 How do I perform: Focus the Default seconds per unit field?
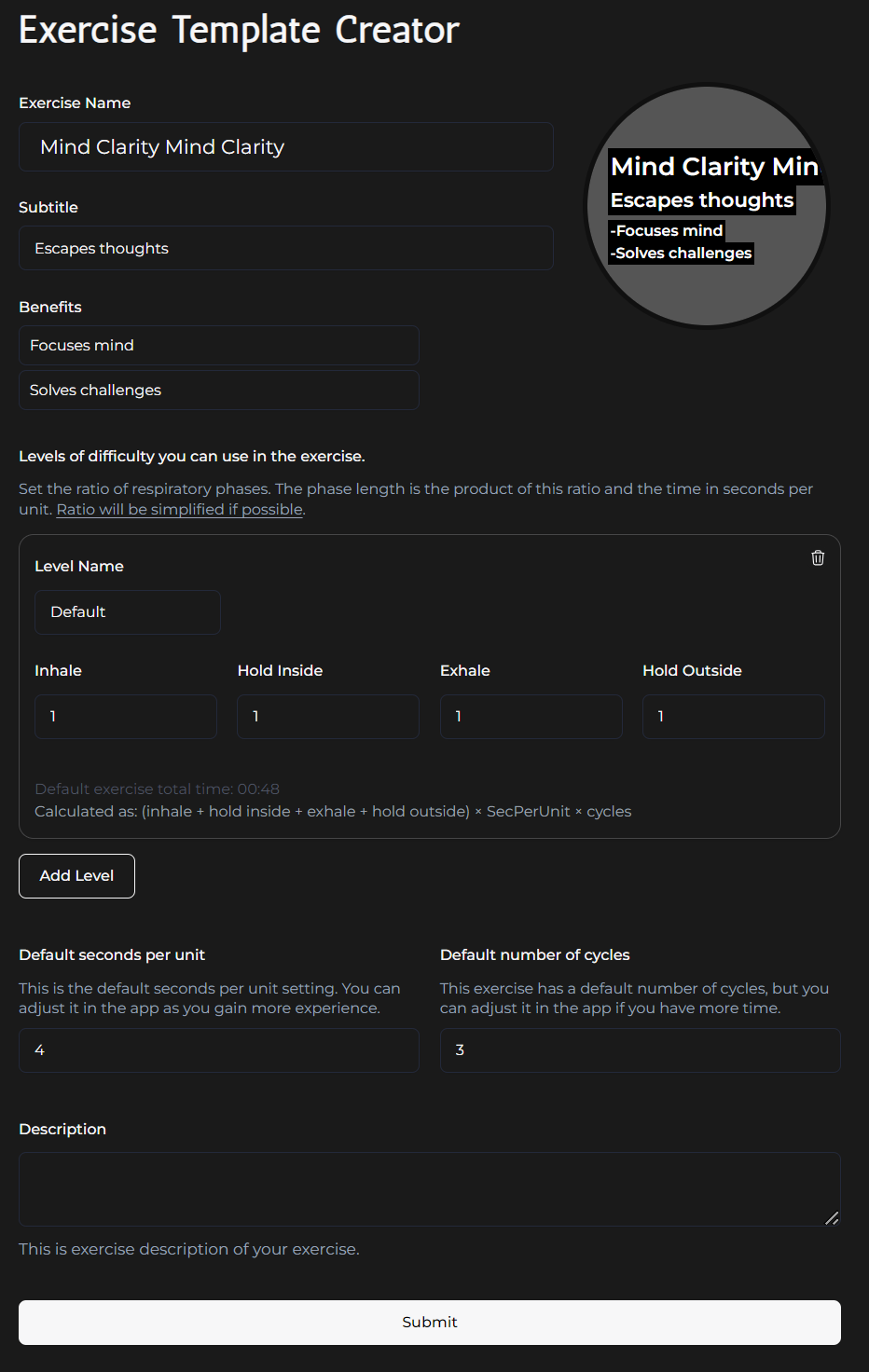click(218, 1050)
